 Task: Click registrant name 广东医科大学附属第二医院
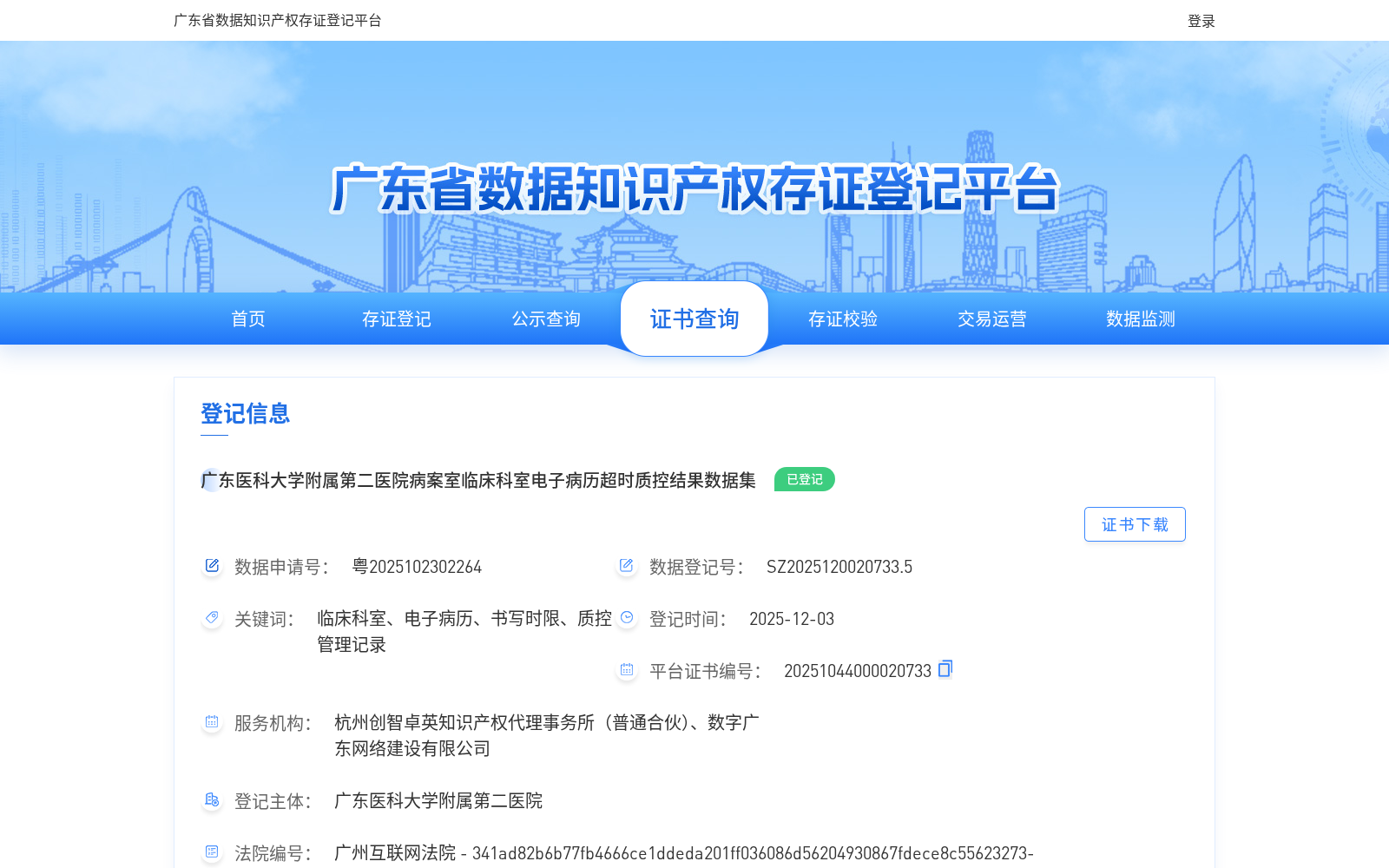(438, 800)
